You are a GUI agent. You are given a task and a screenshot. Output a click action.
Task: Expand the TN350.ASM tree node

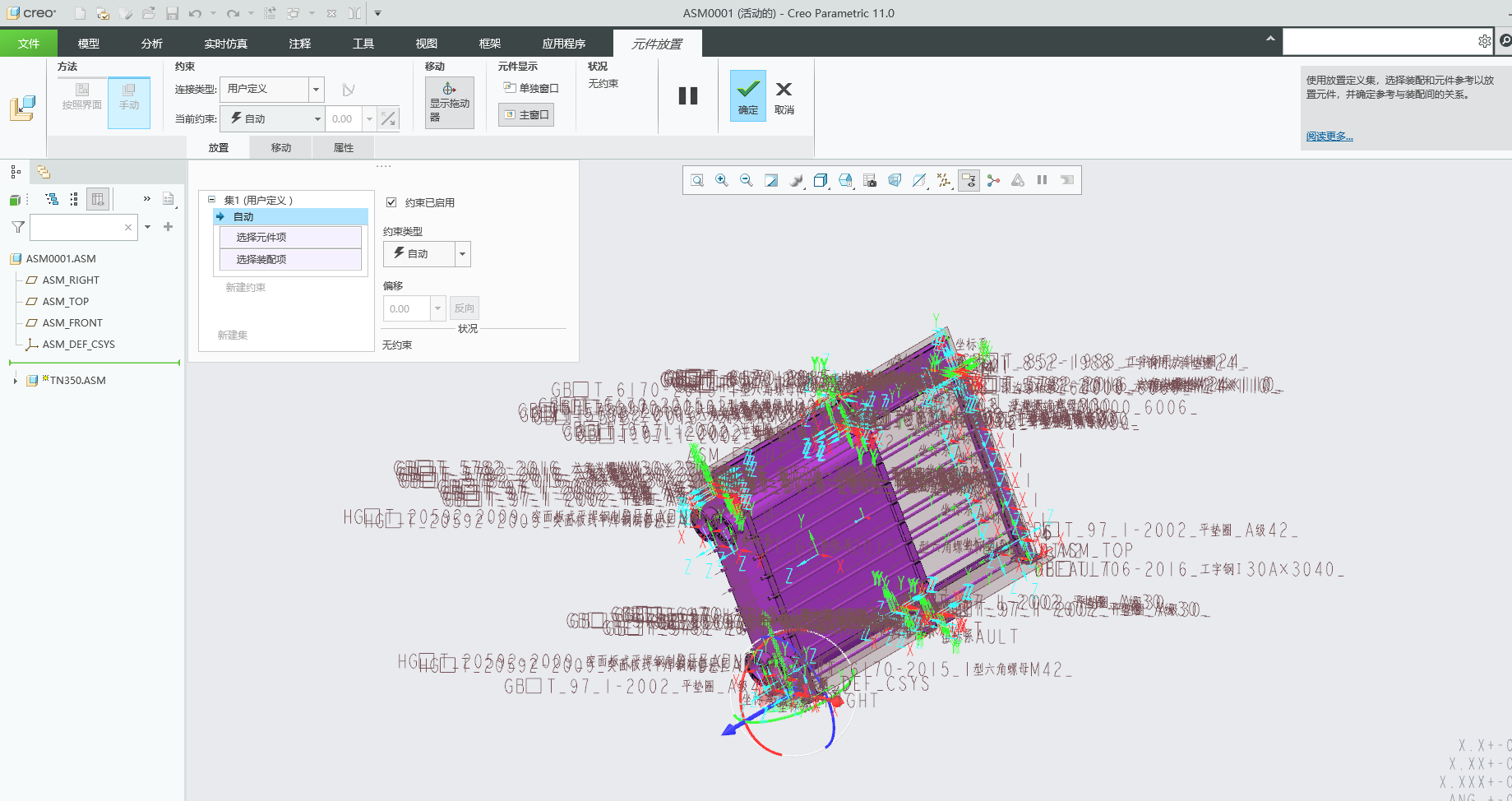pos(15,380)
